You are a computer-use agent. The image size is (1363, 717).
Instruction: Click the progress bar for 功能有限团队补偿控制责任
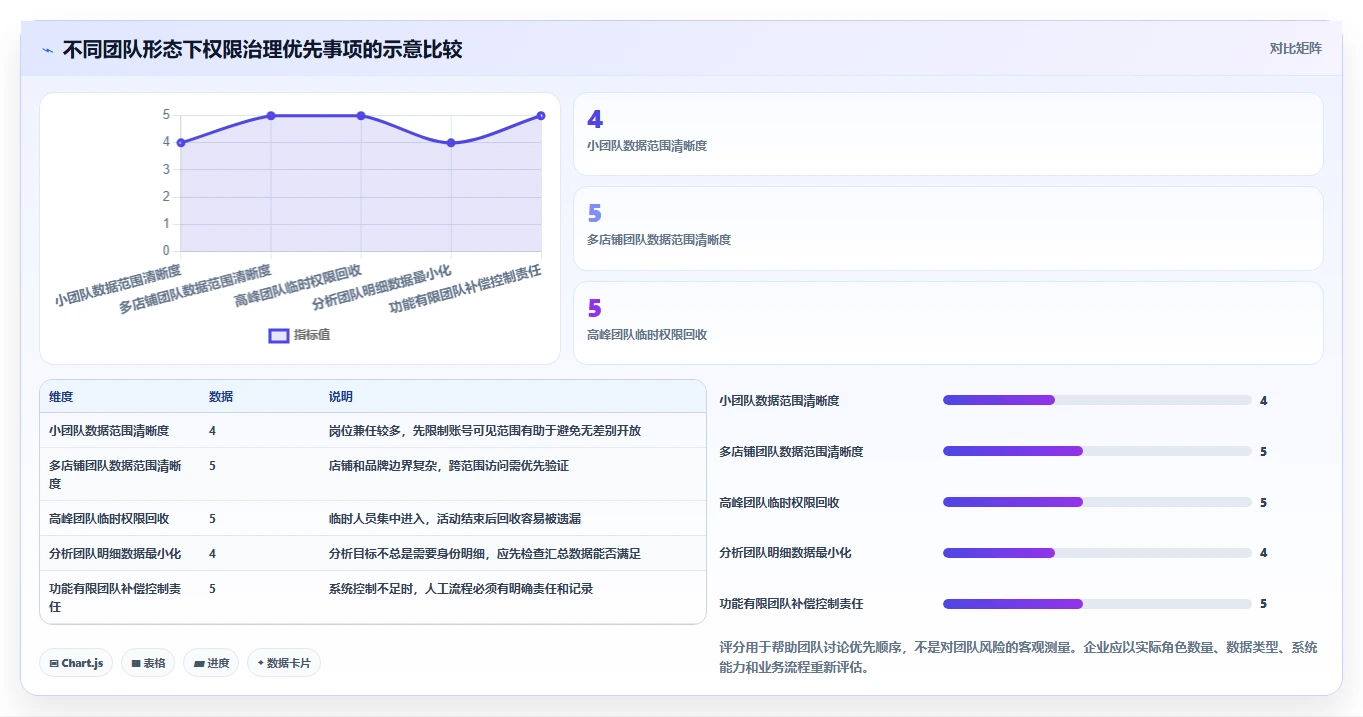pos(1097,604)
